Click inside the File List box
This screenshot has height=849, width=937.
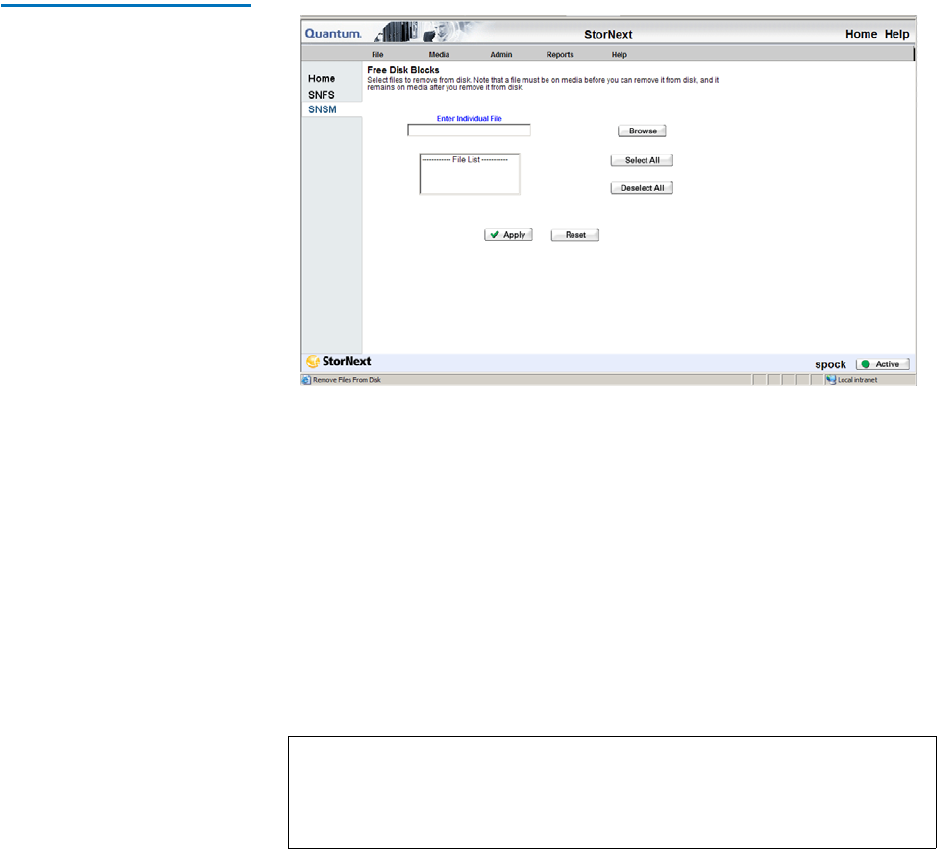[x=470, y=174]
